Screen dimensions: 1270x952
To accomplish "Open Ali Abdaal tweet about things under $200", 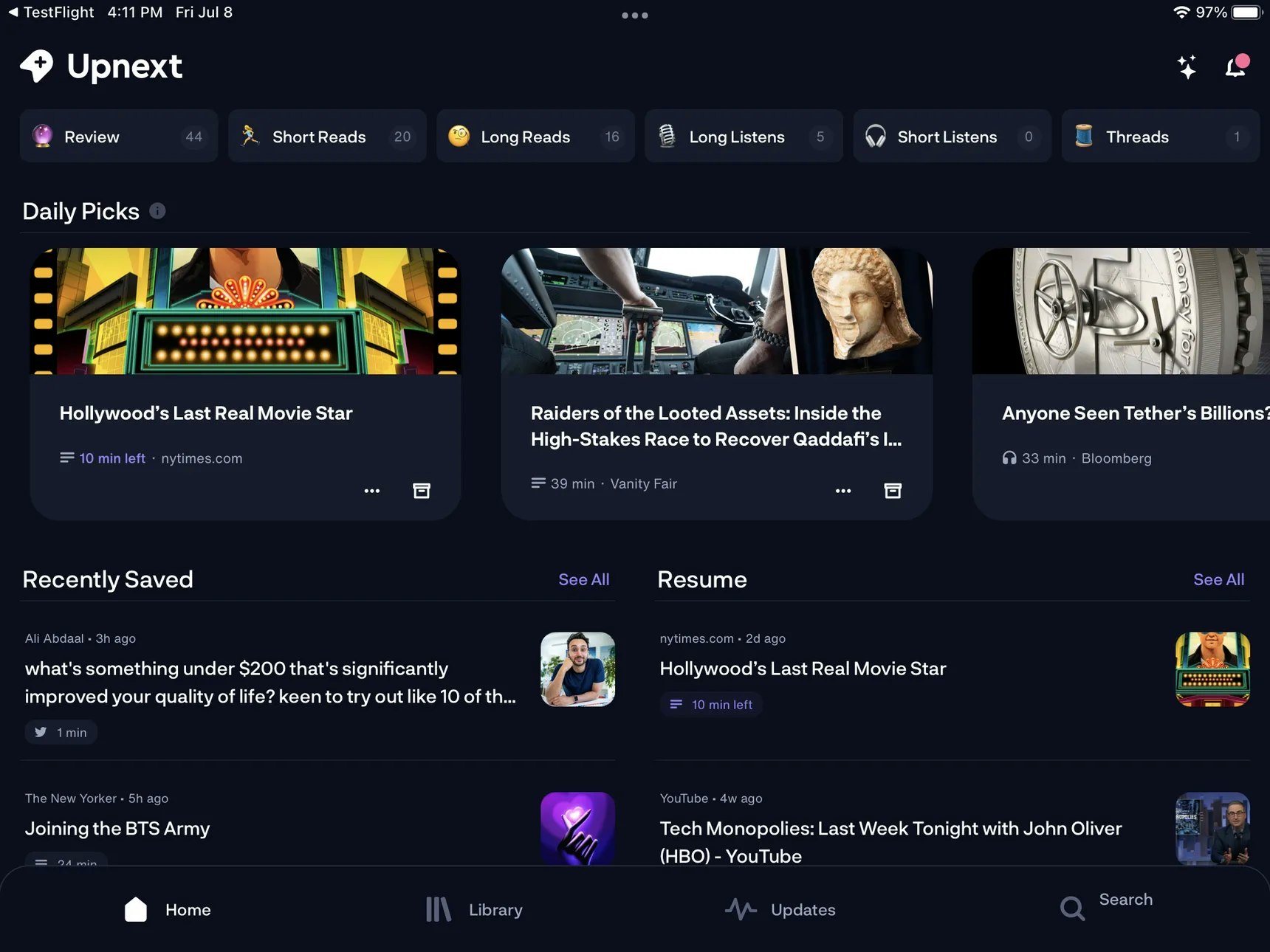I will tap(270, 683).
